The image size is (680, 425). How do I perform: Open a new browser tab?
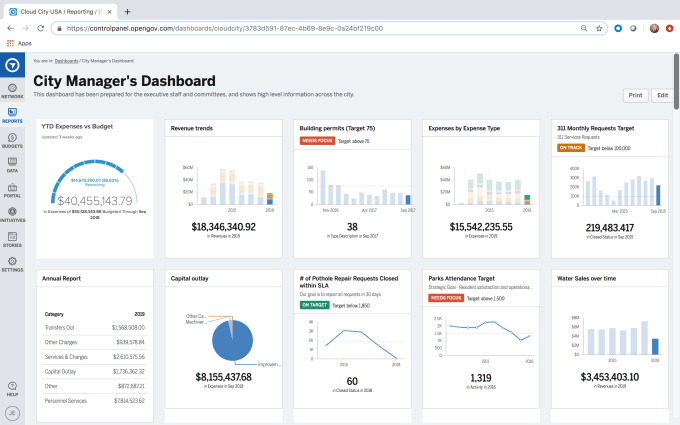tap(127, 11)
